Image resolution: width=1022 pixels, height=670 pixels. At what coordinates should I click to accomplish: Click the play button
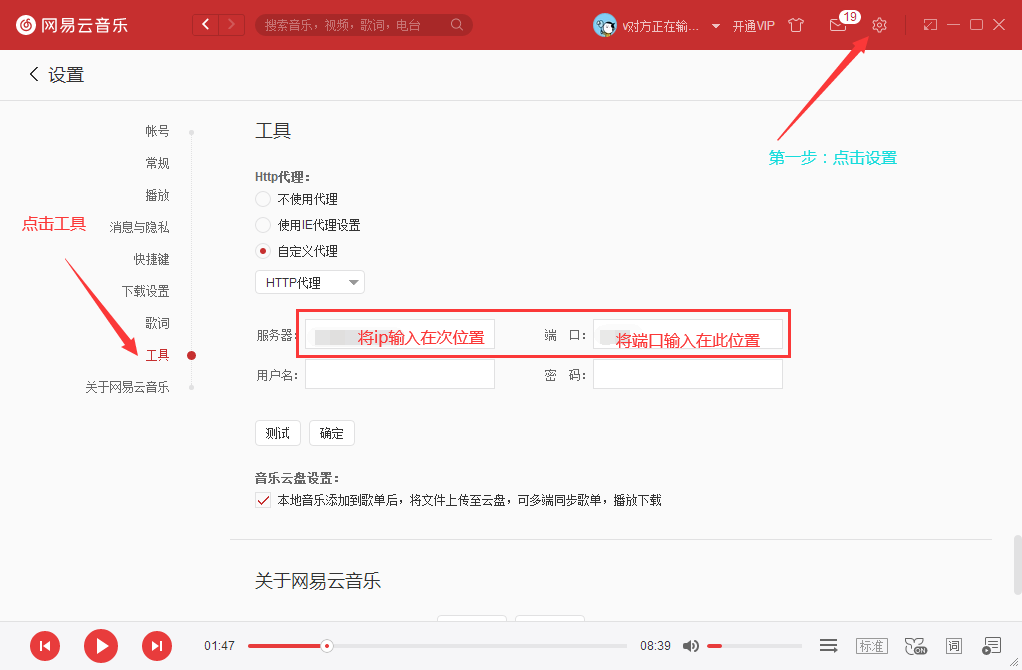tap(101, 646)
